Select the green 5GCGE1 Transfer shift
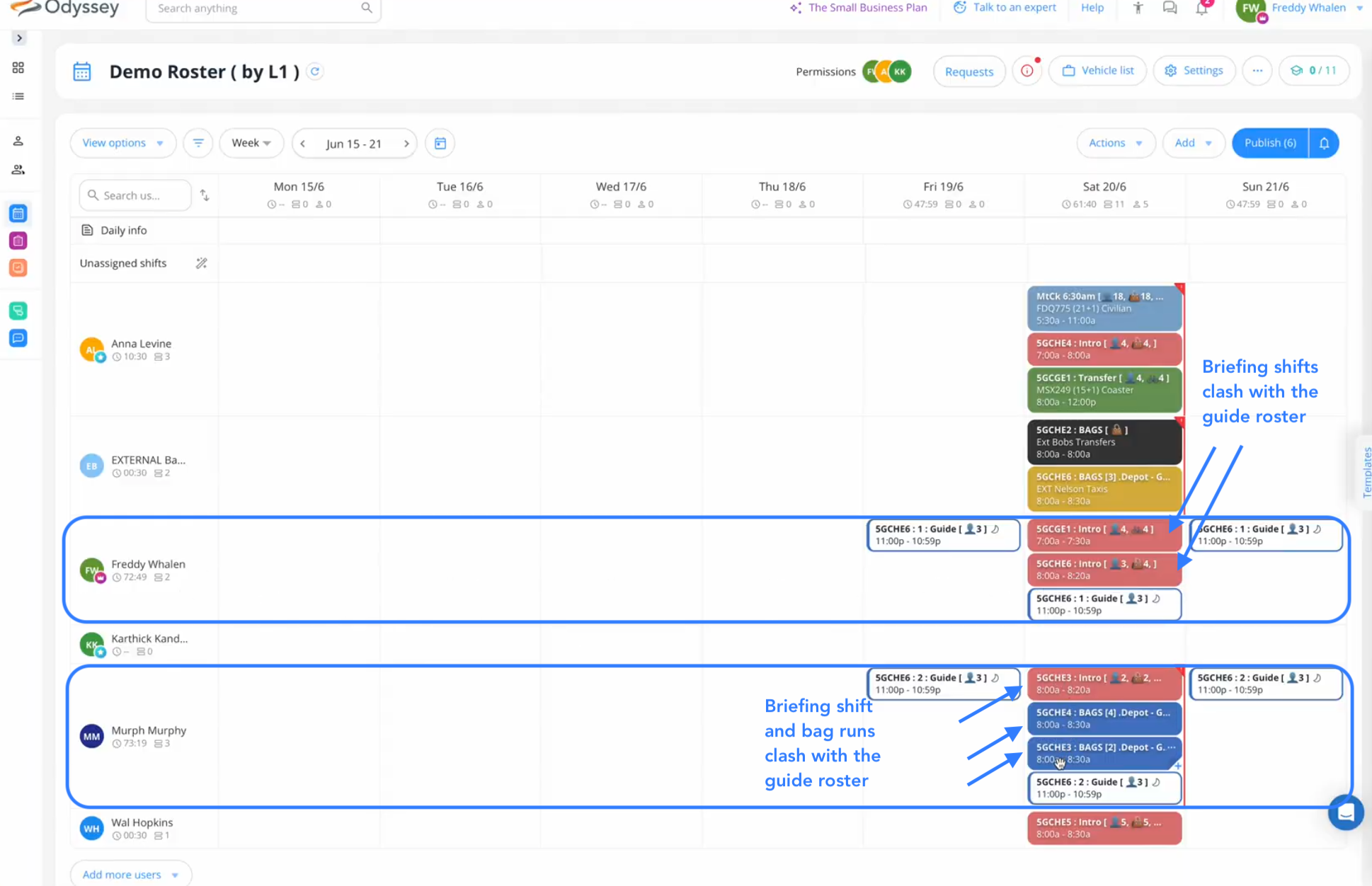This screenshot has height=886, width=1372. [1104, 389]
